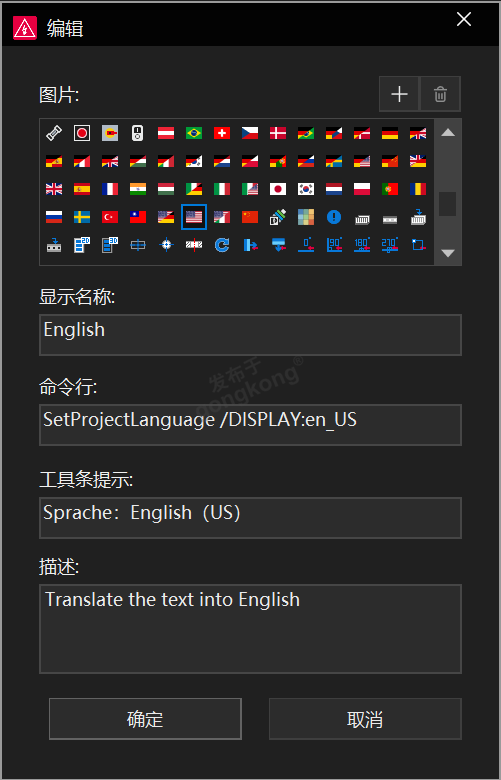Delete picture using the trash button
Viewport: 501px width, 780px height.
tap(440, 94)
